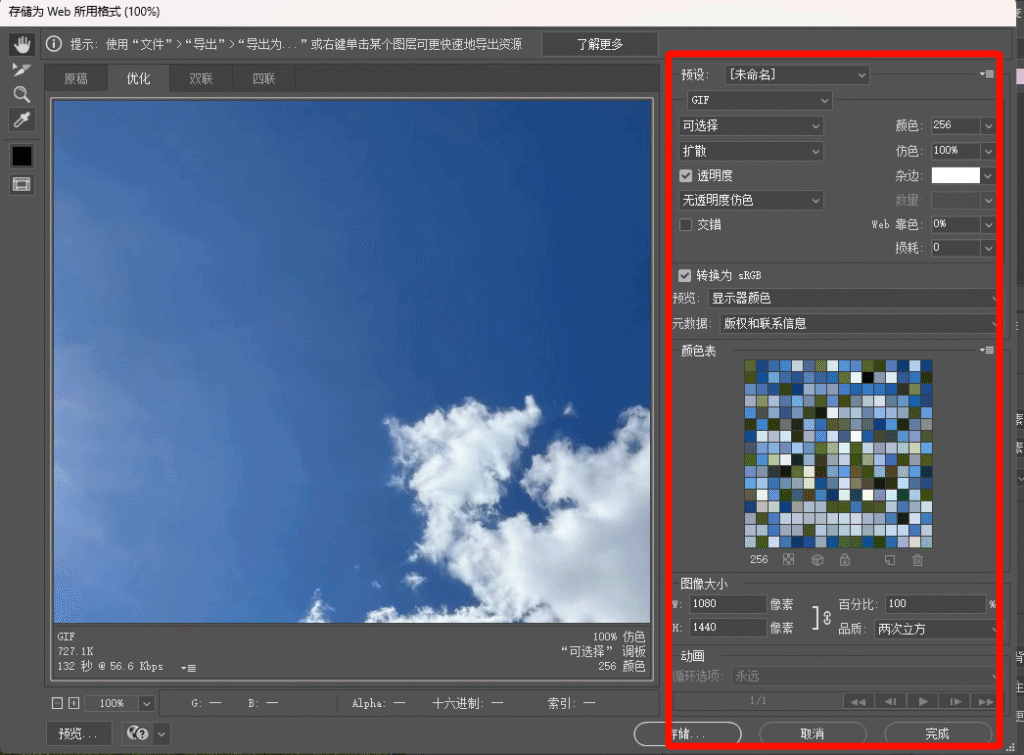Viewport: 1024px width, 755px height.
Task: Open the 预设 preset dropdown
Action: [x=795, y=74]
